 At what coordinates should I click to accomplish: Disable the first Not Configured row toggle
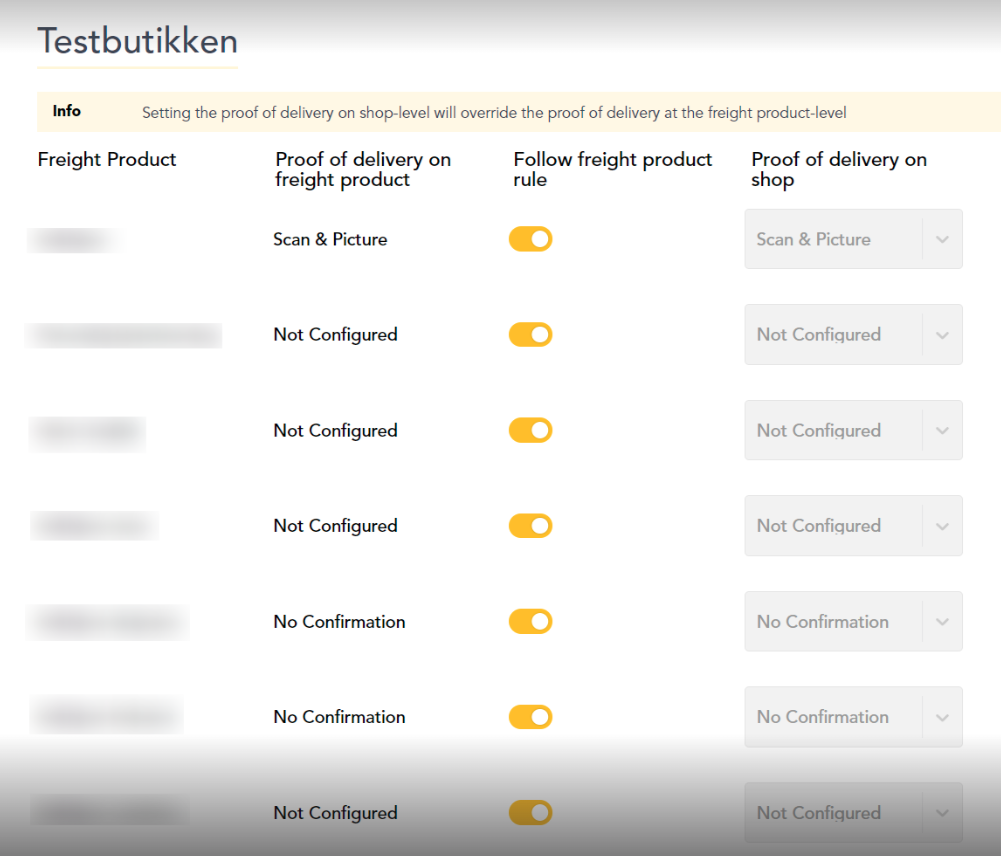point(531,334)
